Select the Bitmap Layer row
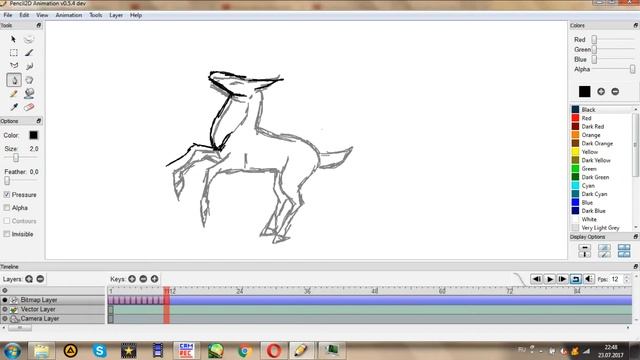This screenshot has width=640, height=360. click(x=53, y=300)
